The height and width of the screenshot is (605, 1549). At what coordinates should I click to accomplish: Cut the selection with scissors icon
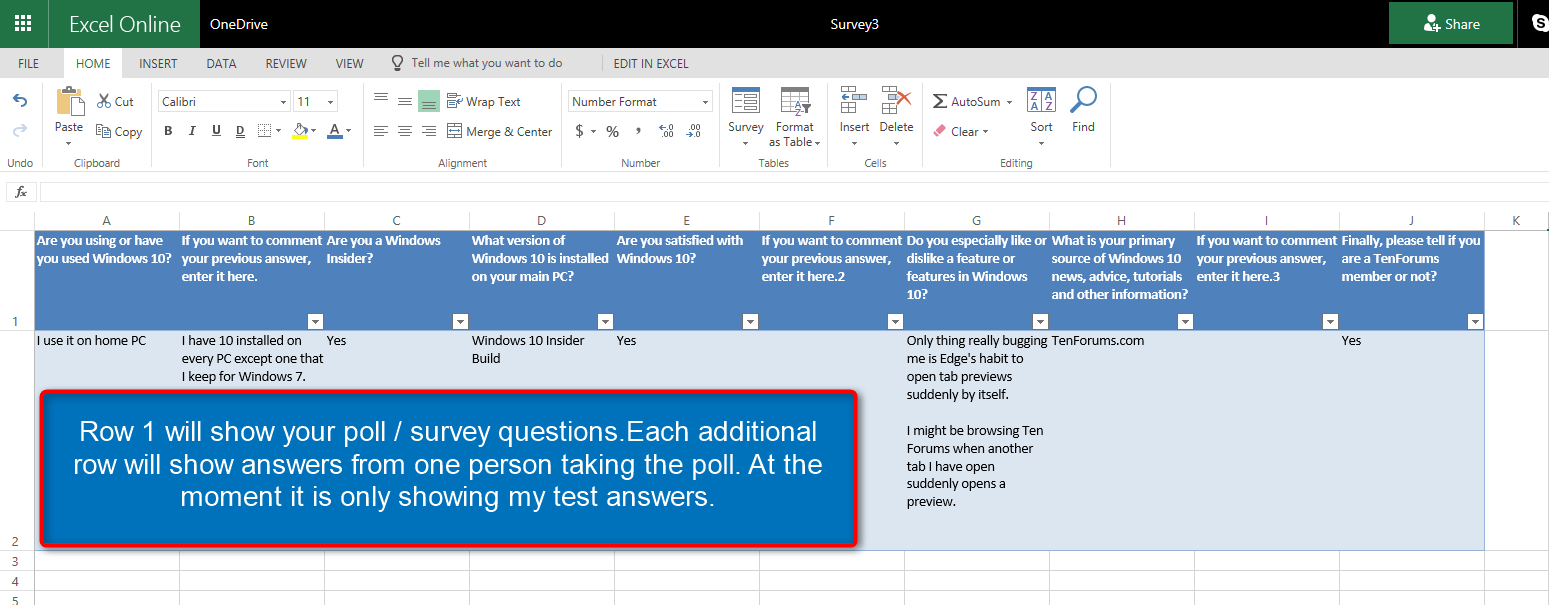pyautogui.click(x=104, y=101)
